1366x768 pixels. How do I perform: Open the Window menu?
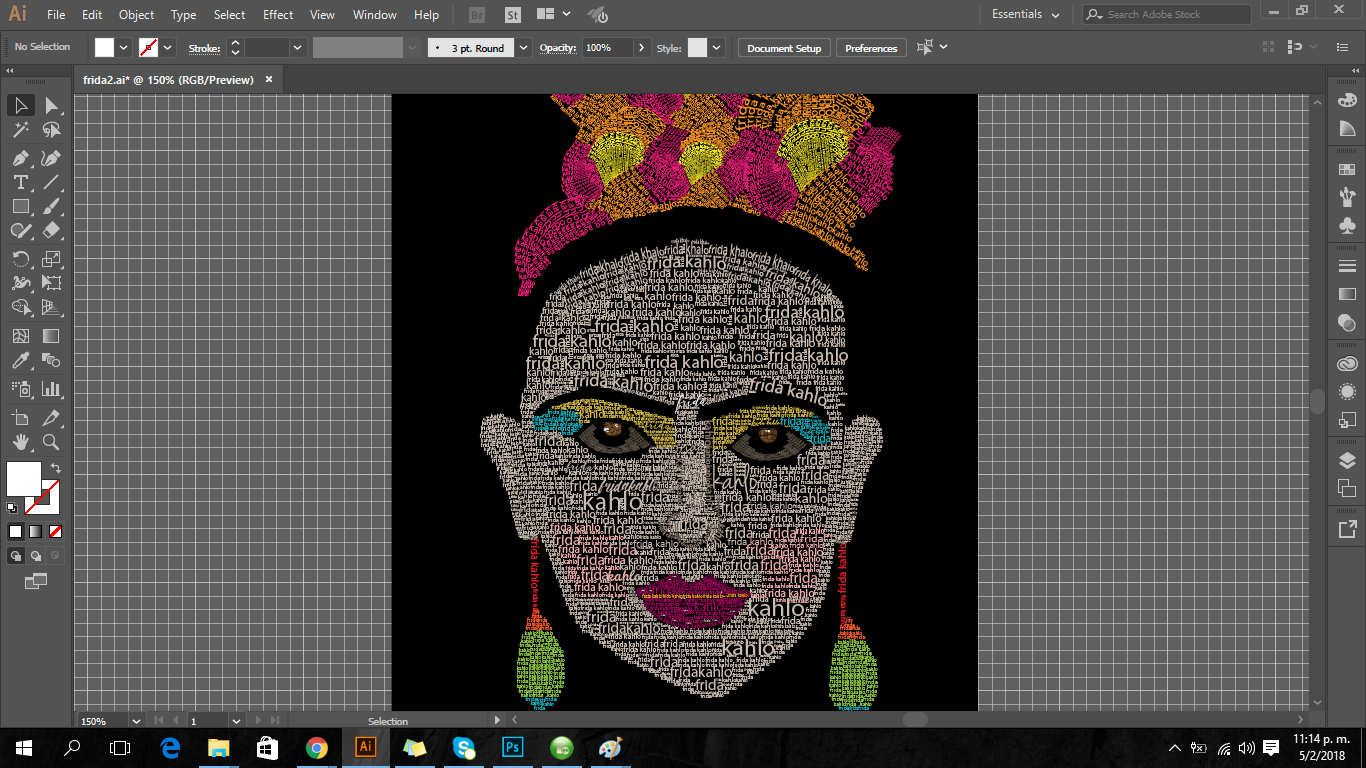click(x=375, y=14)
